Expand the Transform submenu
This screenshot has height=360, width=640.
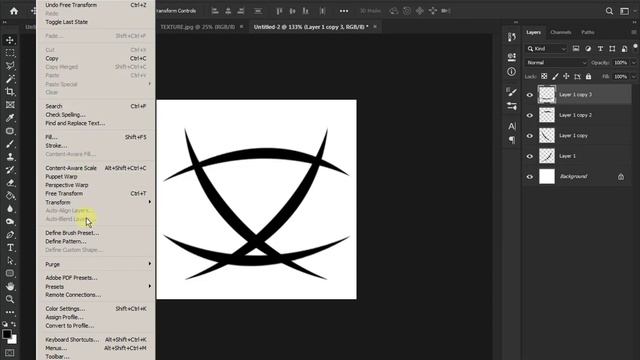pos(97,202)
